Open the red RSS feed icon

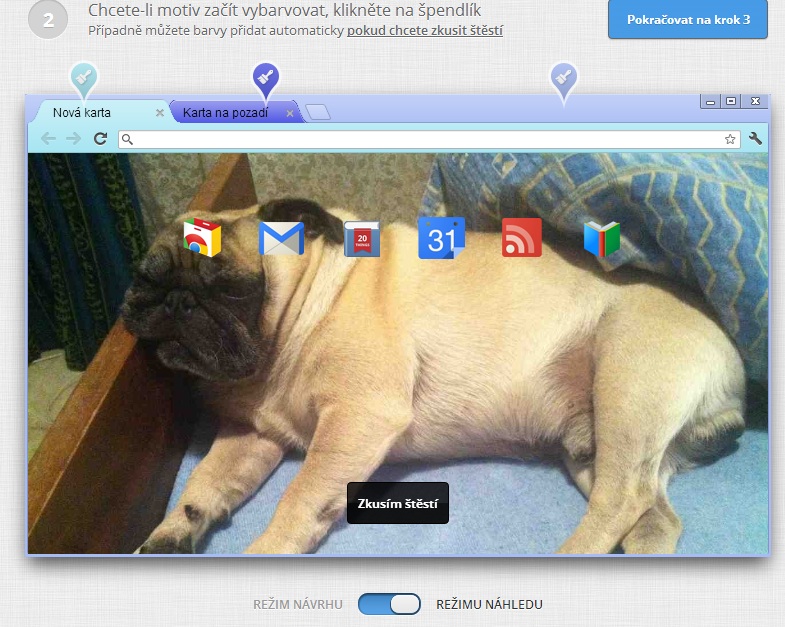pos(522,237)
